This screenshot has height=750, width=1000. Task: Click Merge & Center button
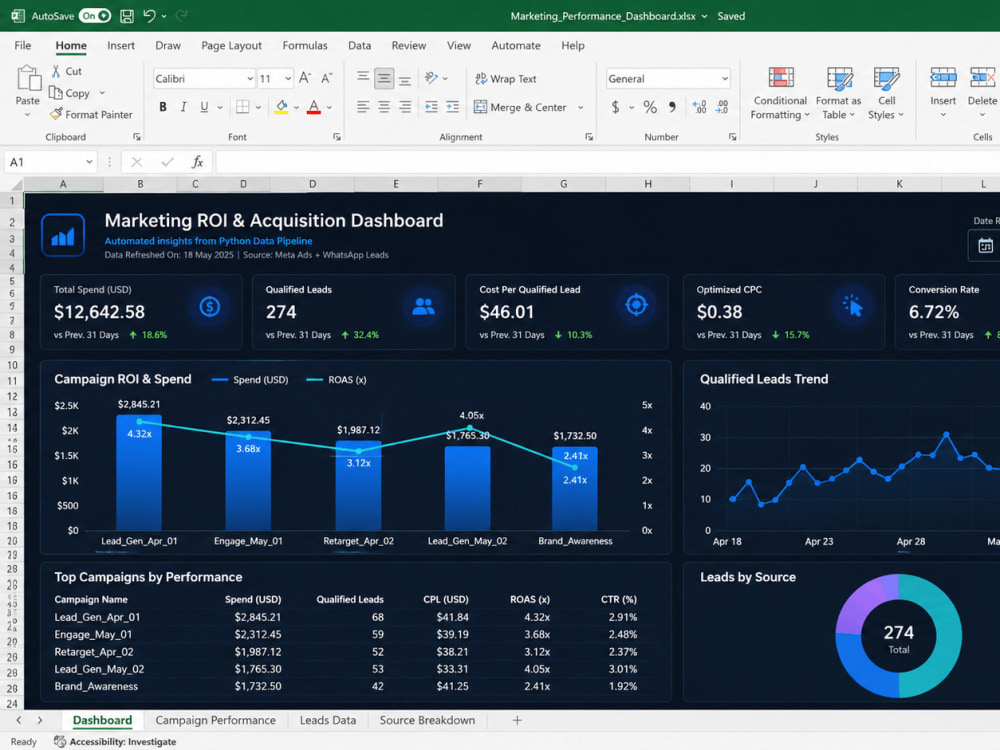click(x=520, y=107)
